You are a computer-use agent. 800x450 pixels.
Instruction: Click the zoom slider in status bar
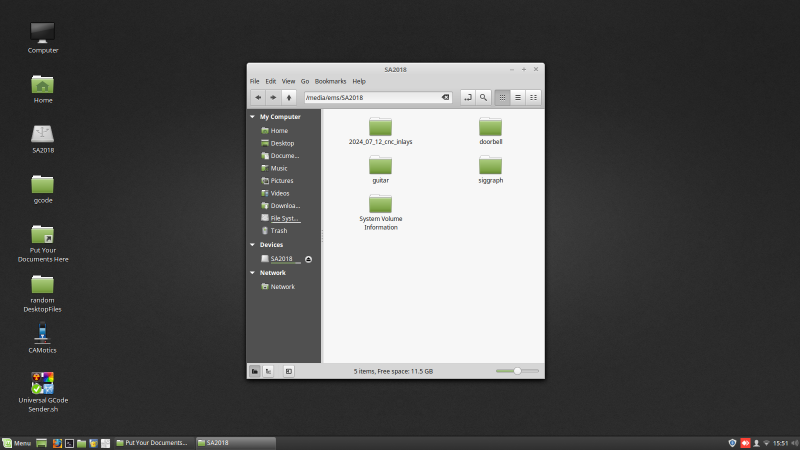click(517, 371)
